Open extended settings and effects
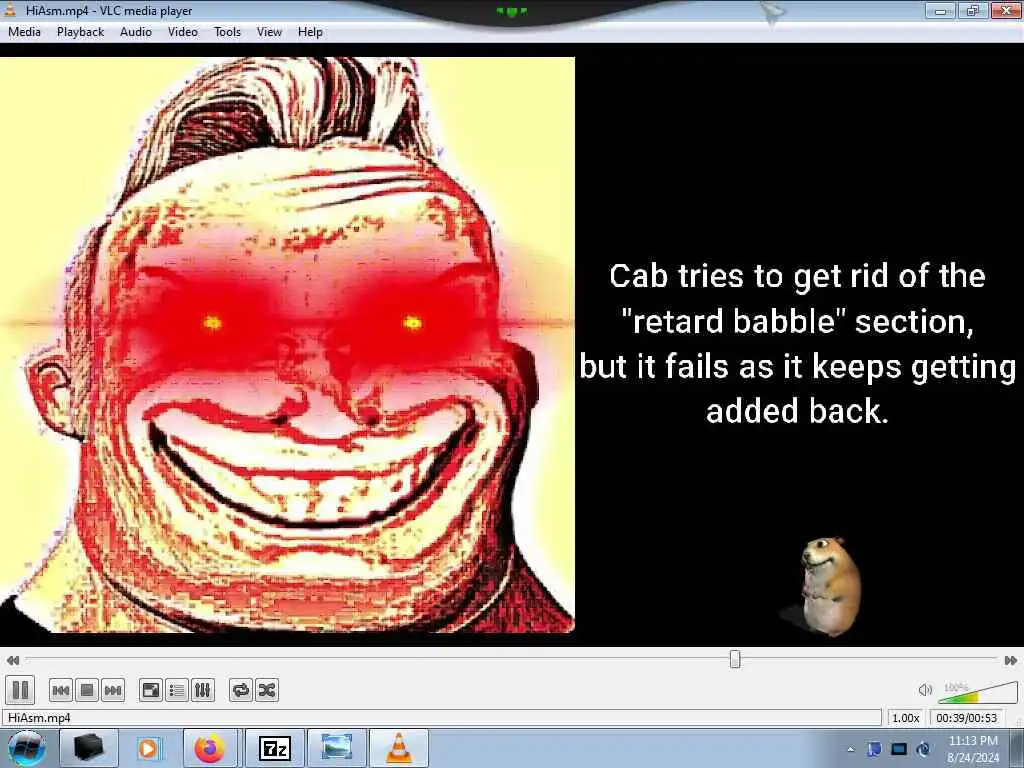The width and height of the screenshot is (1024, 768). click(202, 690)
